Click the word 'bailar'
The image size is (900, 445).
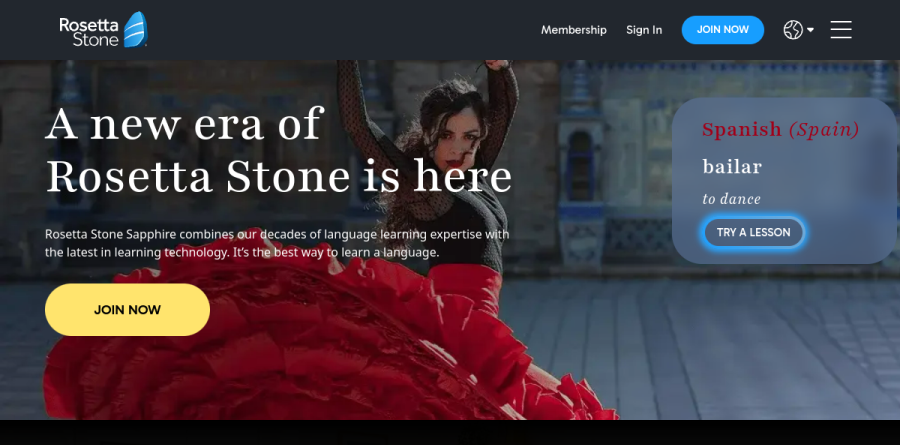tap(732, 167)
